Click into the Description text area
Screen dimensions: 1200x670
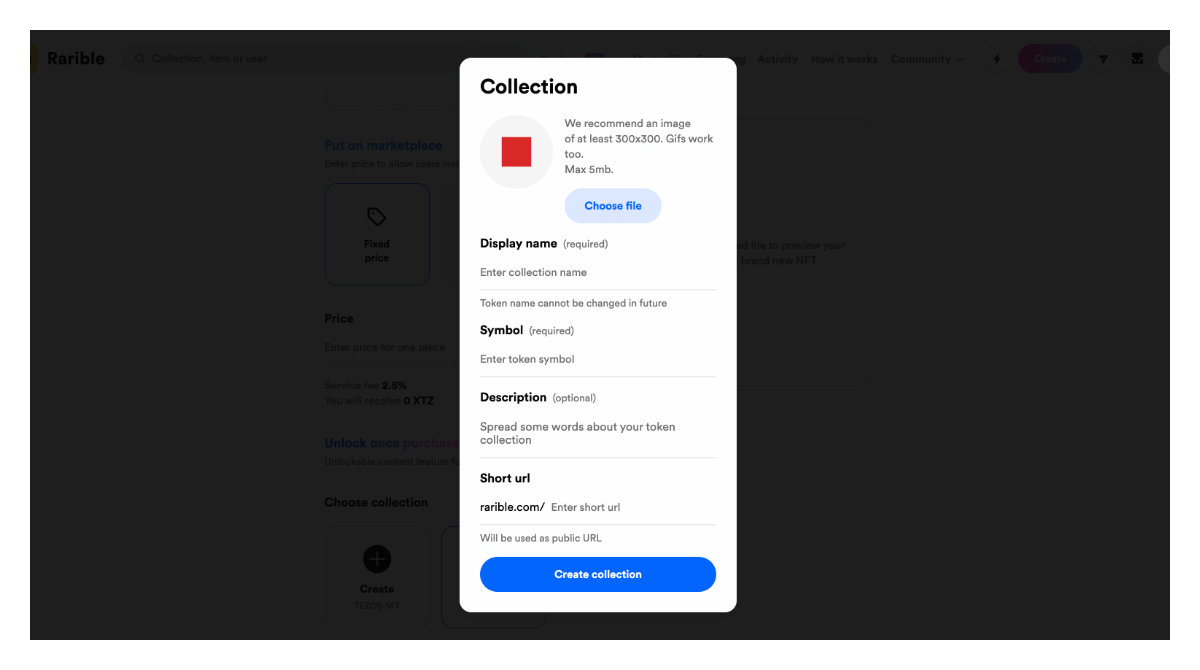point(598,433)
